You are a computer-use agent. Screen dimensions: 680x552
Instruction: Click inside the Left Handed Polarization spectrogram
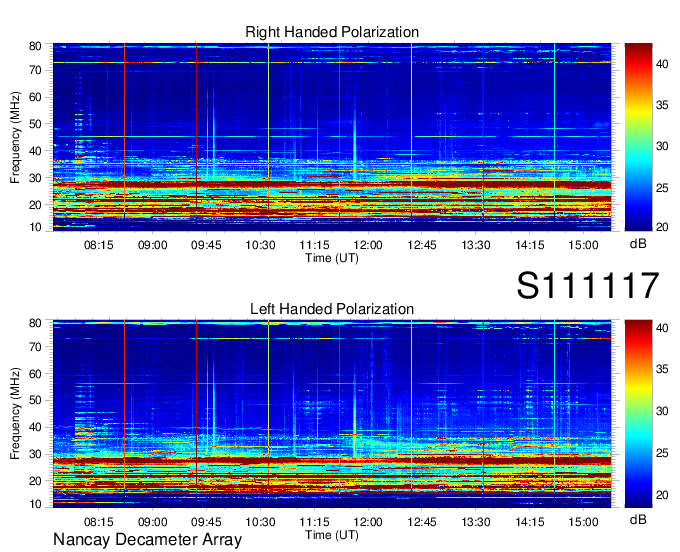tap(332, 413)
